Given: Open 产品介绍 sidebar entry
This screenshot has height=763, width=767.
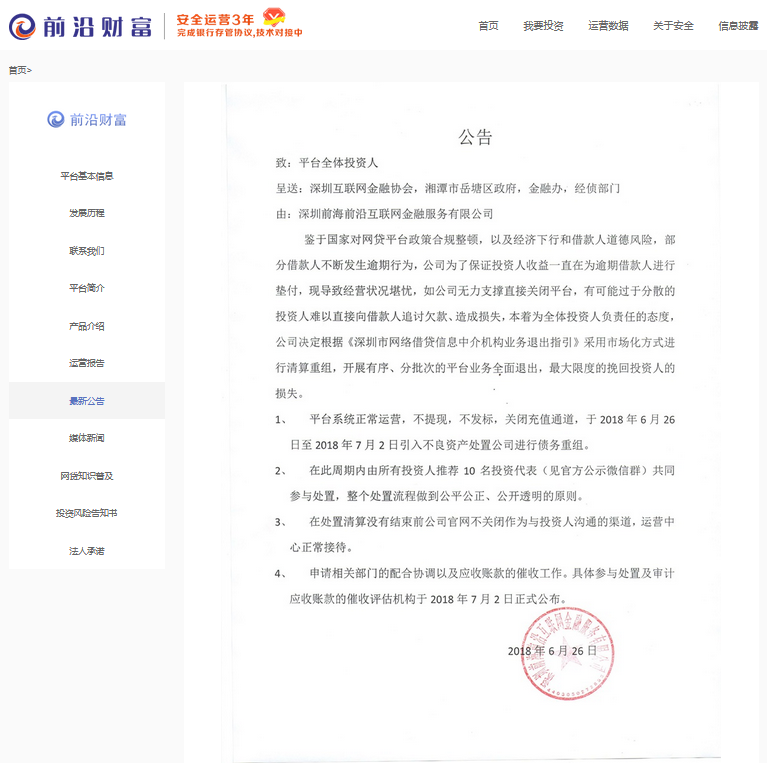Looking at the screenshot, I should 87,326.
